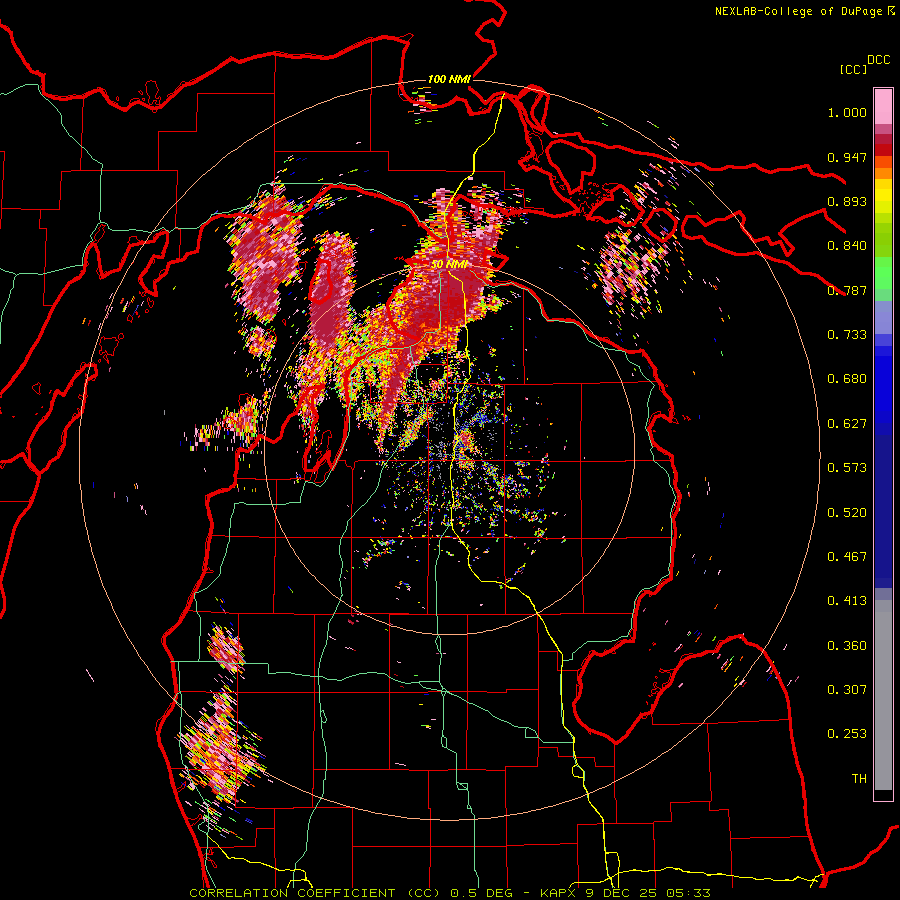Click the DCC product label above legend
Viewport: 900px width, 900px height.
(879, 60)
